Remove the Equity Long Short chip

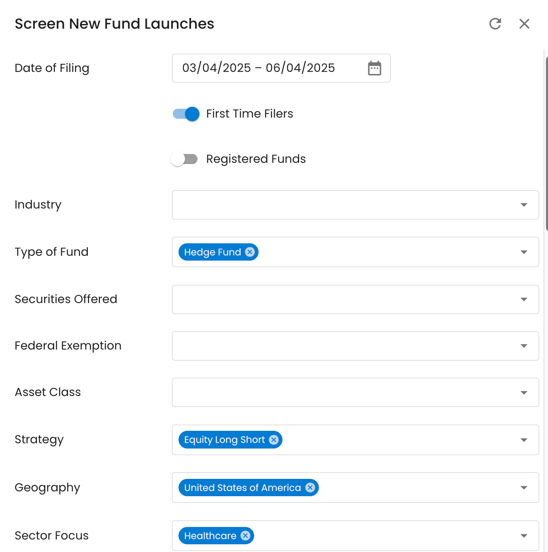273,440
